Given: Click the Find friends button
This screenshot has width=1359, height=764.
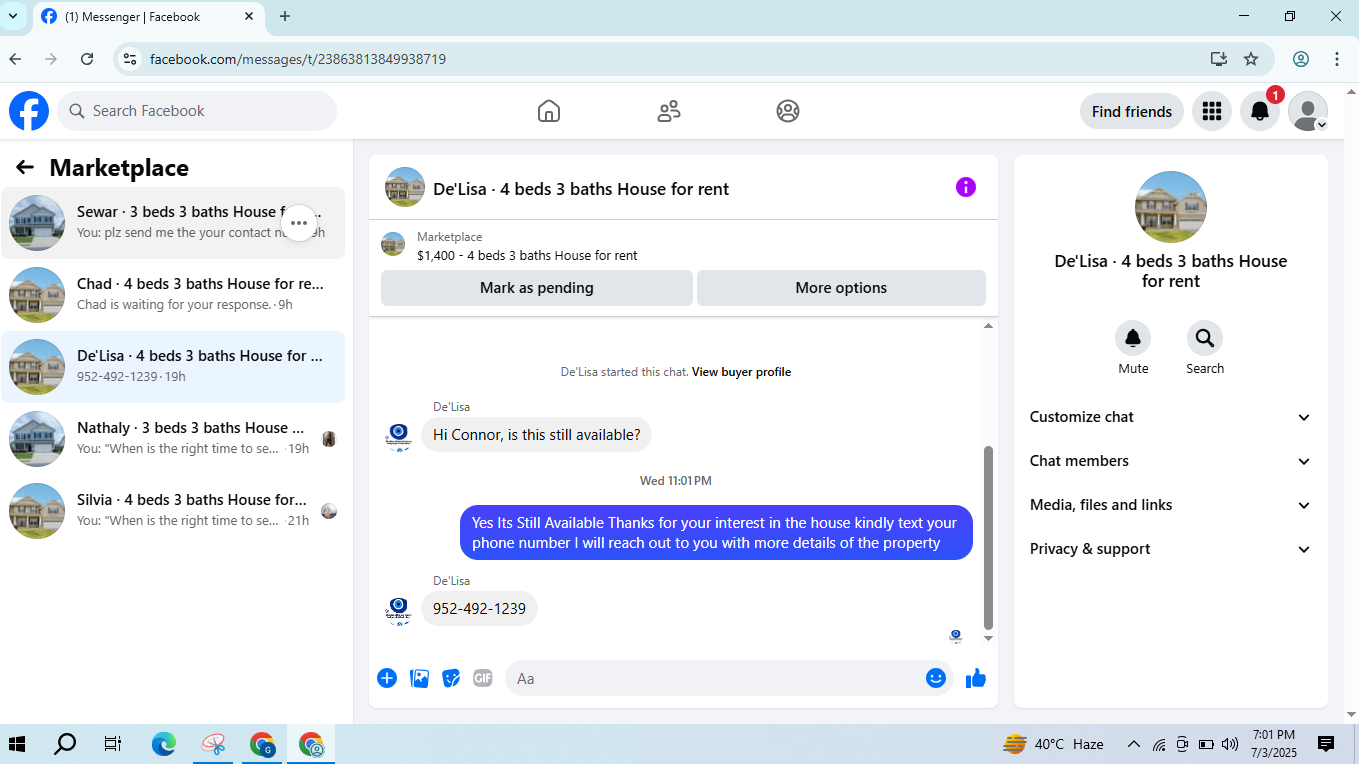Looking at the screenshot, I should coord(1132,111).
